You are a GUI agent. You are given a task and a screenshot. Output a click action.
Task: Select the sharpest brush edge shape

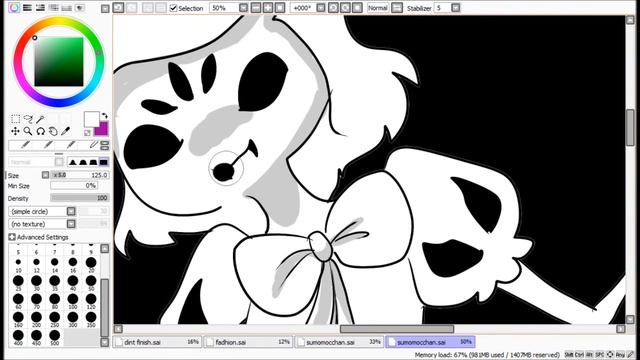coord(73,162)
